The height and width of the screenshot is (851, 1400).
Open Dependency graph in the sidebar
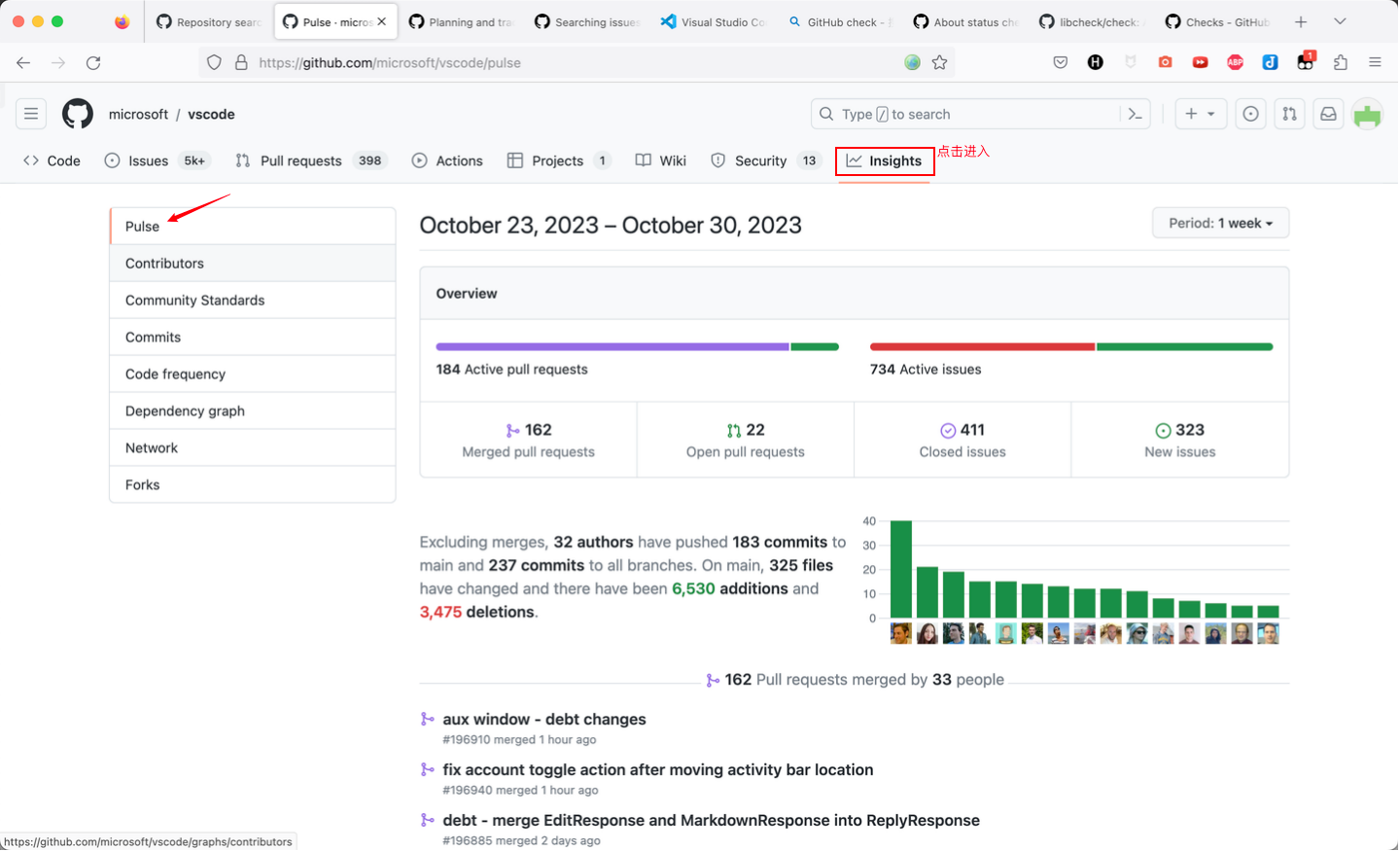[253, 411]
